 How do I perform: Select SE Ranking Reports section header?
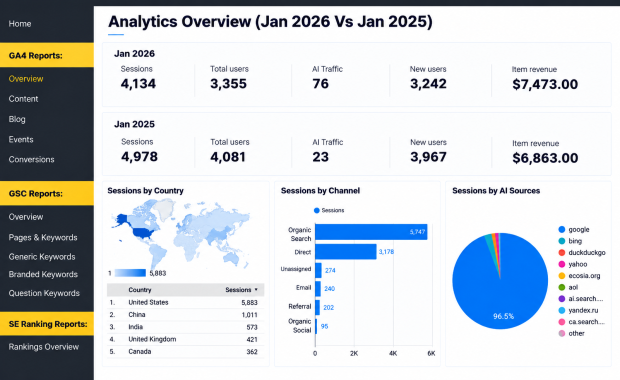point(47,324)
